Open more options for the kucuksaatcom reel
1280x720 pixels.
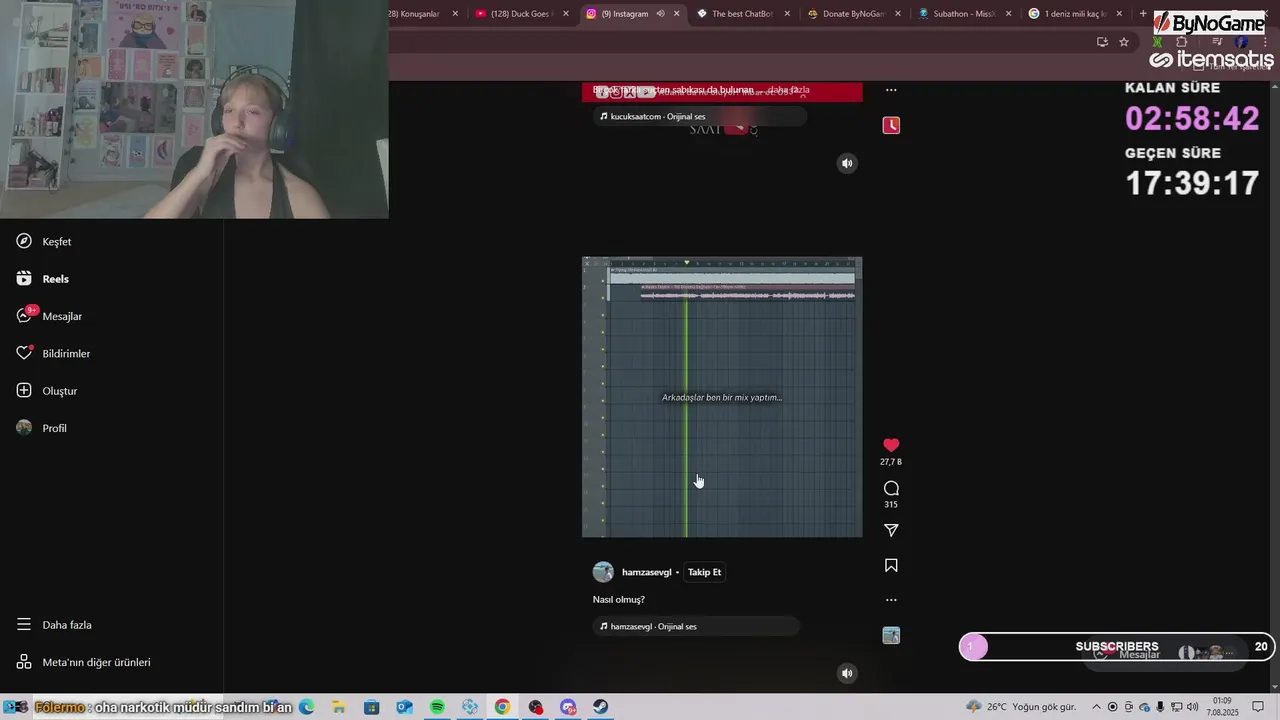tap(891, 90)
